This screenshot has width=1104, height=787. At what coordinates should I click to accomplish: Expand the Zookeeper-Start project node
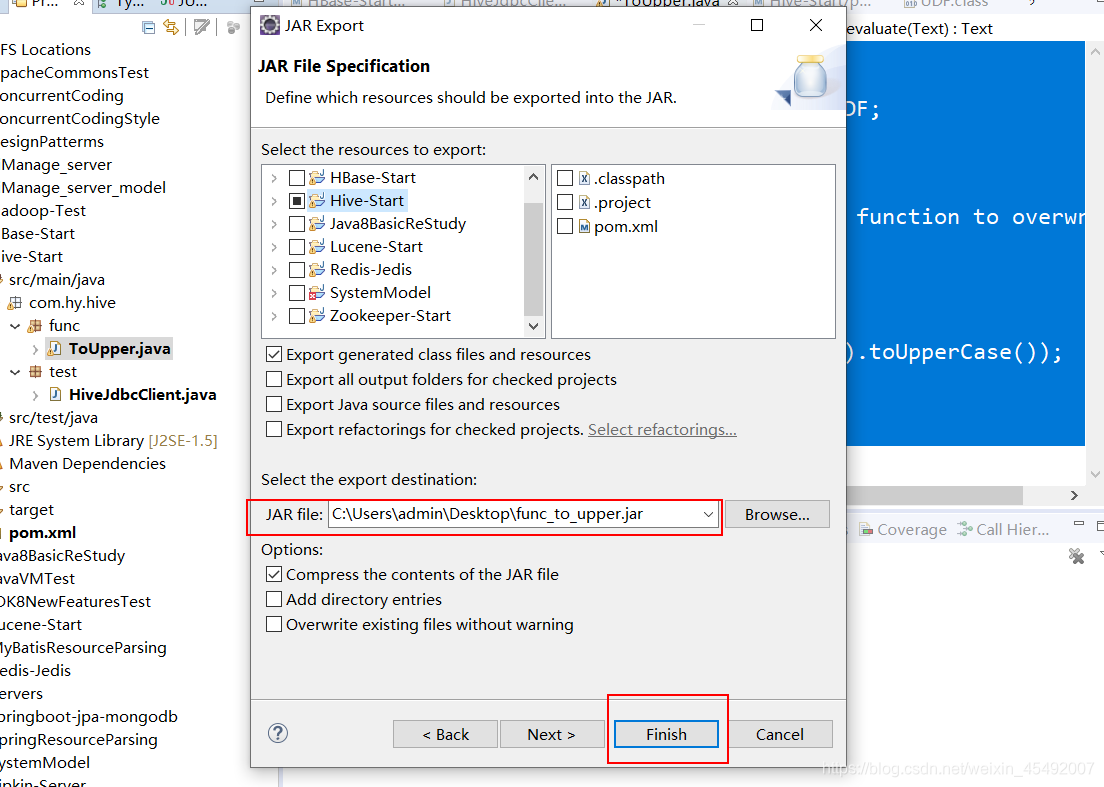(275, 316)
